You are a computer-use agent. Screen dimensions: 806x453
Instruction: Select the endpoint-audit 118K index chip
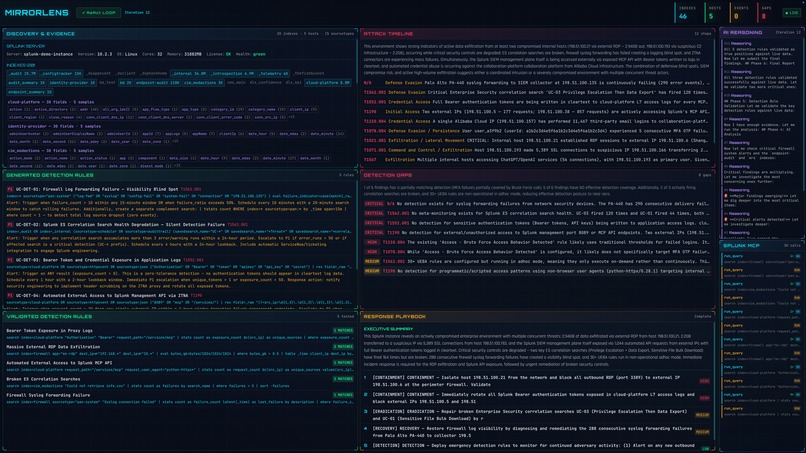pos(157,82)
